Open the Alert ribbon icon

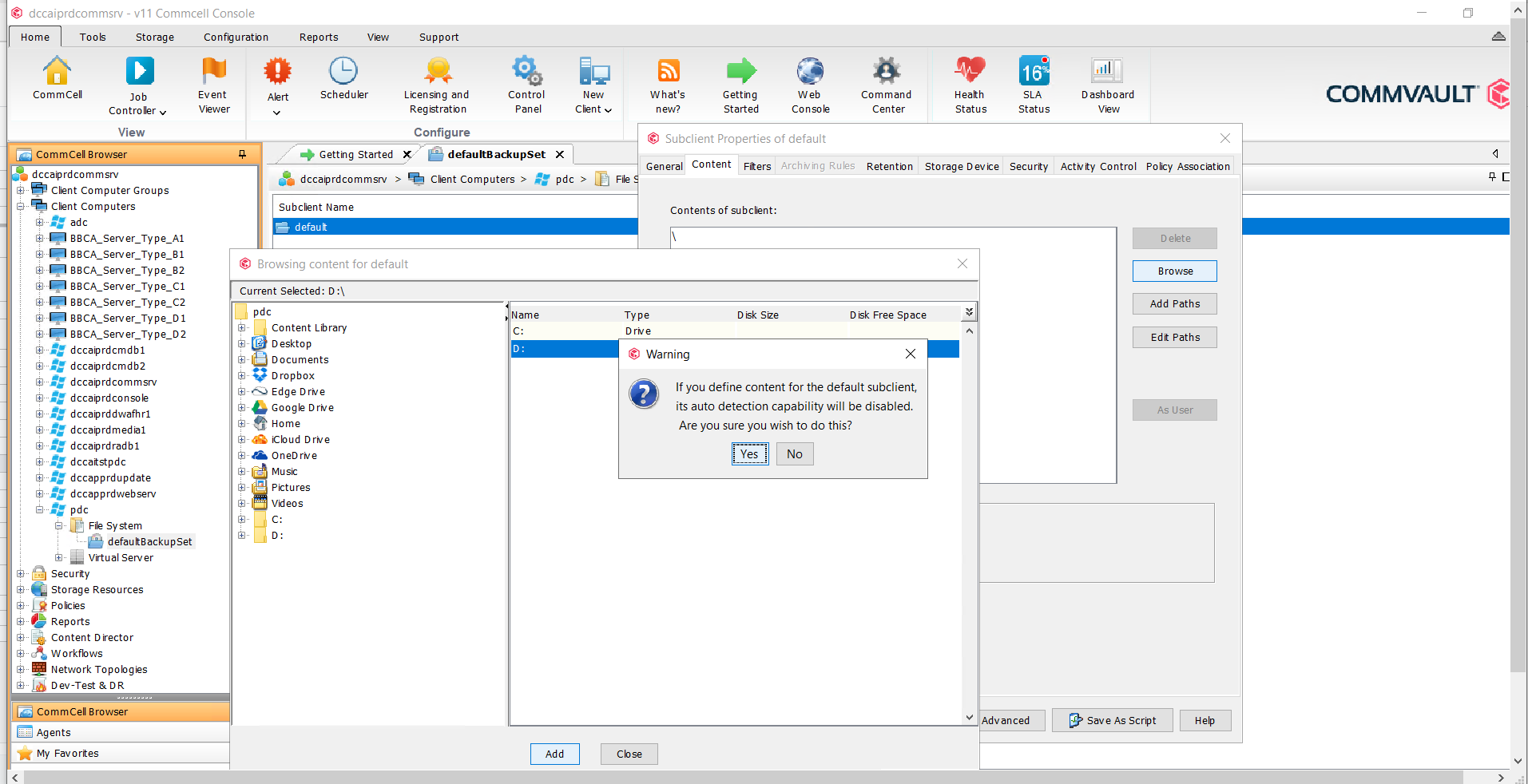[x=278, y=78]
